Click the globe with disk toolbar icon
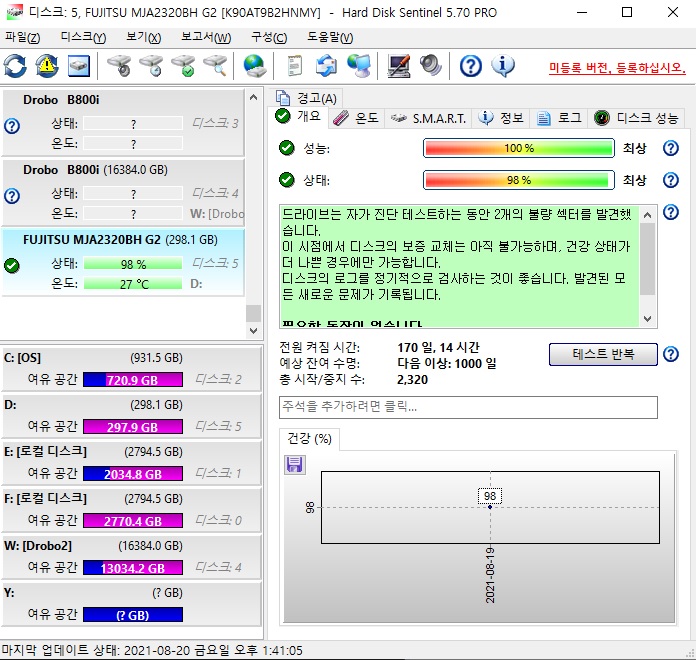The width and height of the screenshot is (696, 660). (x=255, y=66)
